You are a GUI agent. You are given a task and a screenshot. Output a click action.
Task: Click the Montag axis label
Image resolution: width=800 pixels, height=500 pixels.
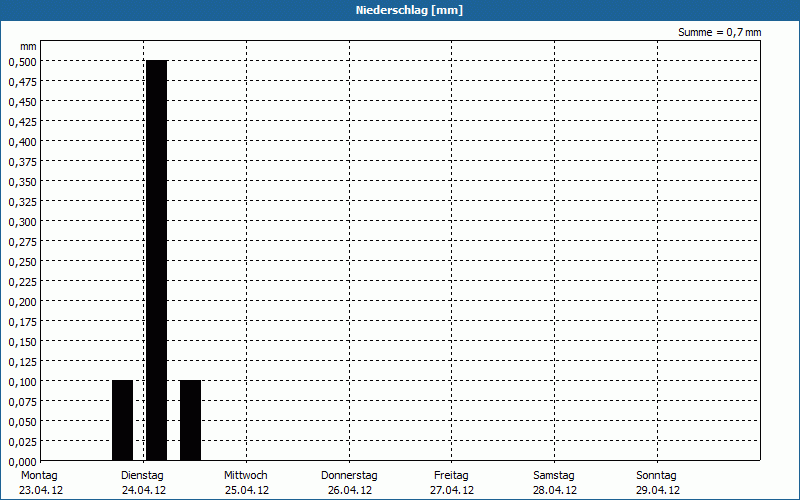coord(39,475)
